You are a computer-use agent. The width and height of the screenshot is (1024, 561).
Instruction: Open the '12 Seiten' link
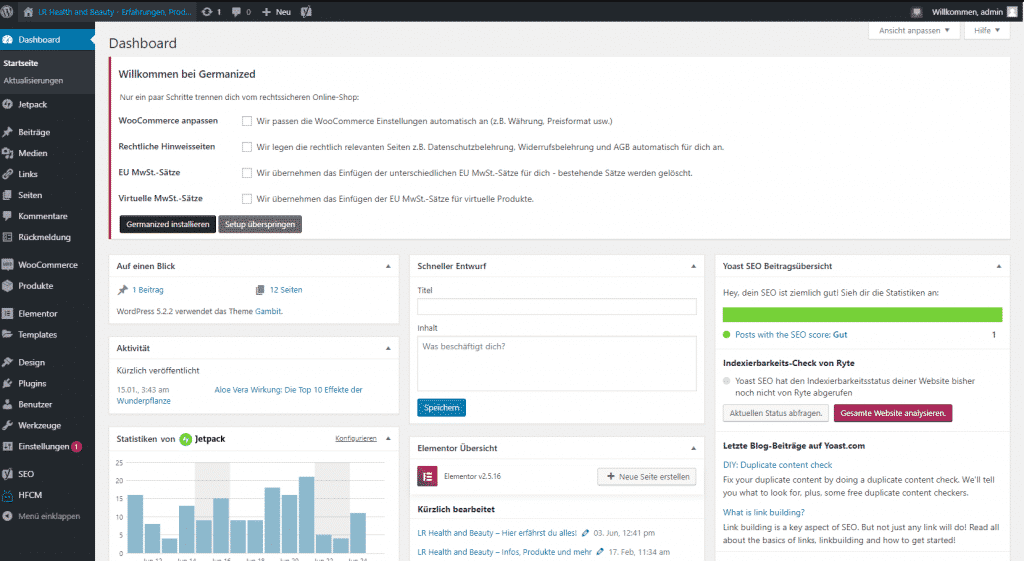click(x=286, y=290)
